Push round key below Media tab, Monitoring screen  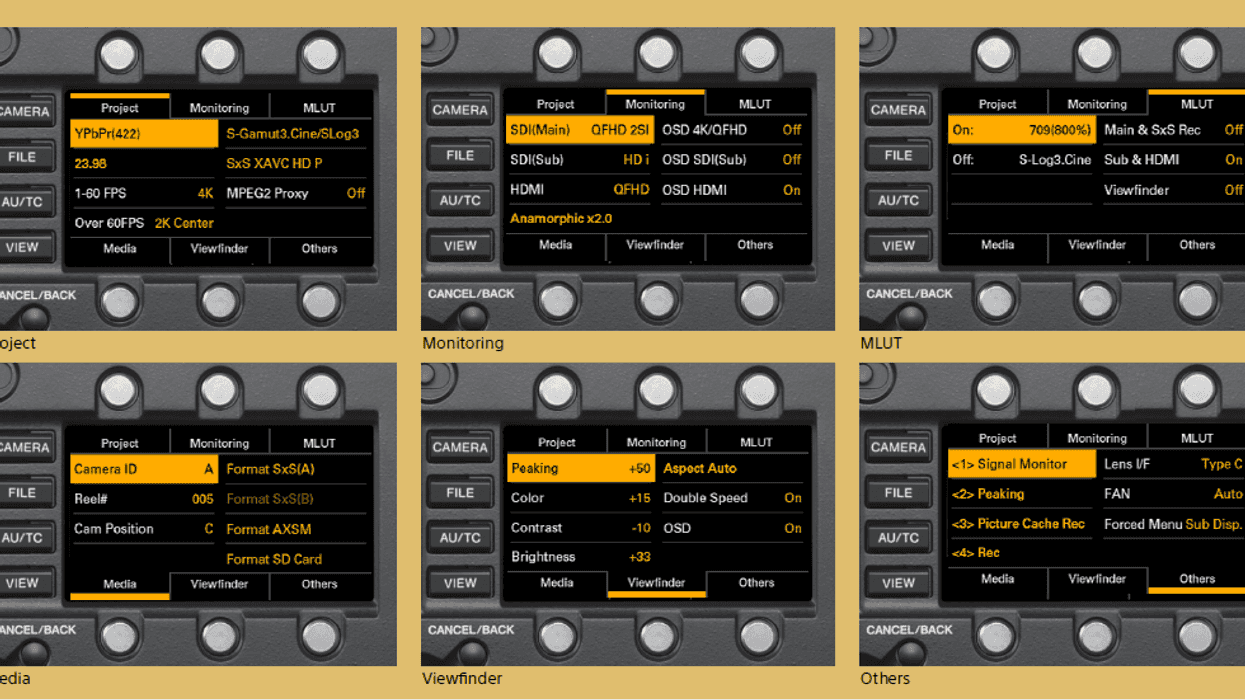pyautogui.click(x=557, y=299)
